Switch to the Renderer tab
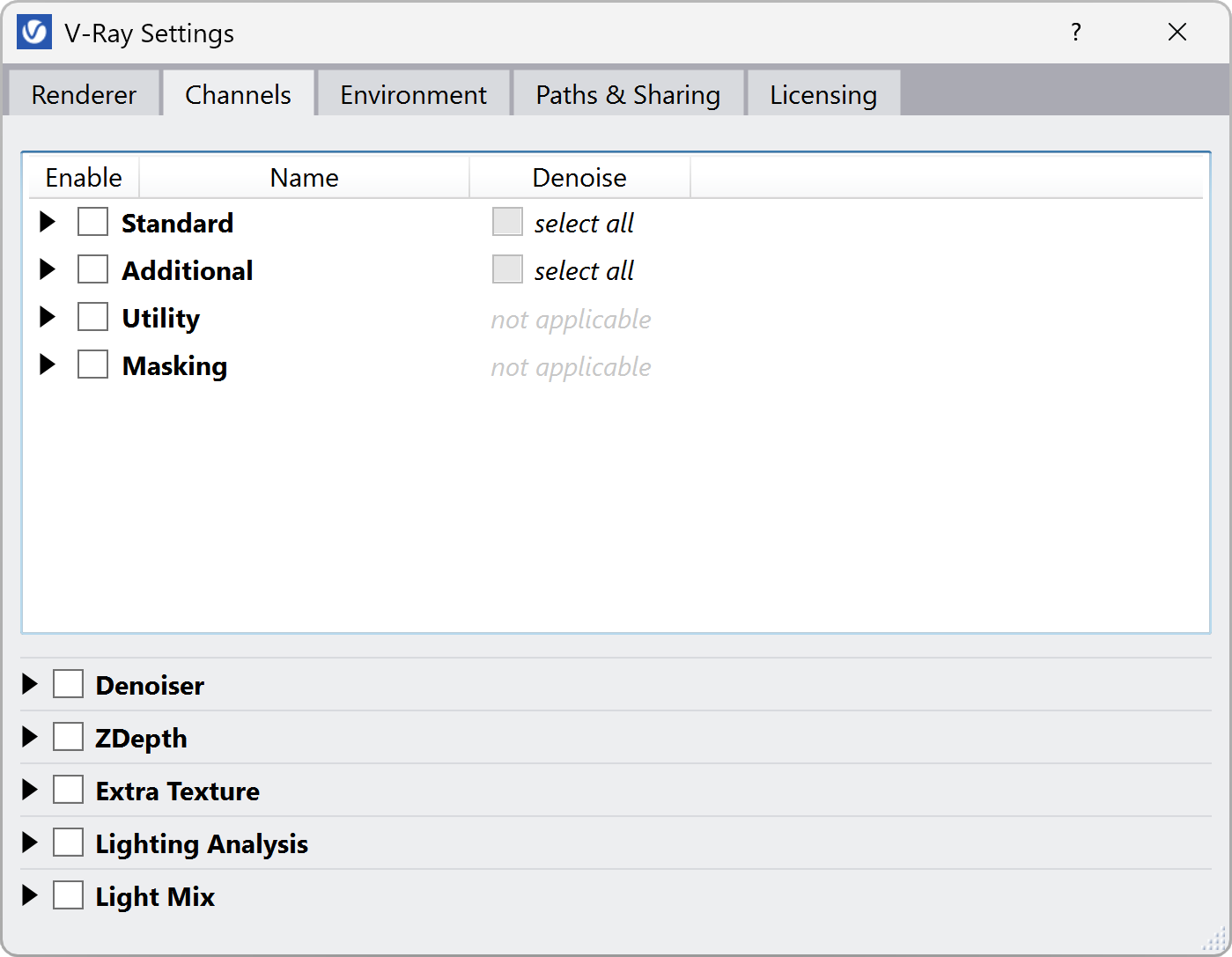 [x=84, y=94]
